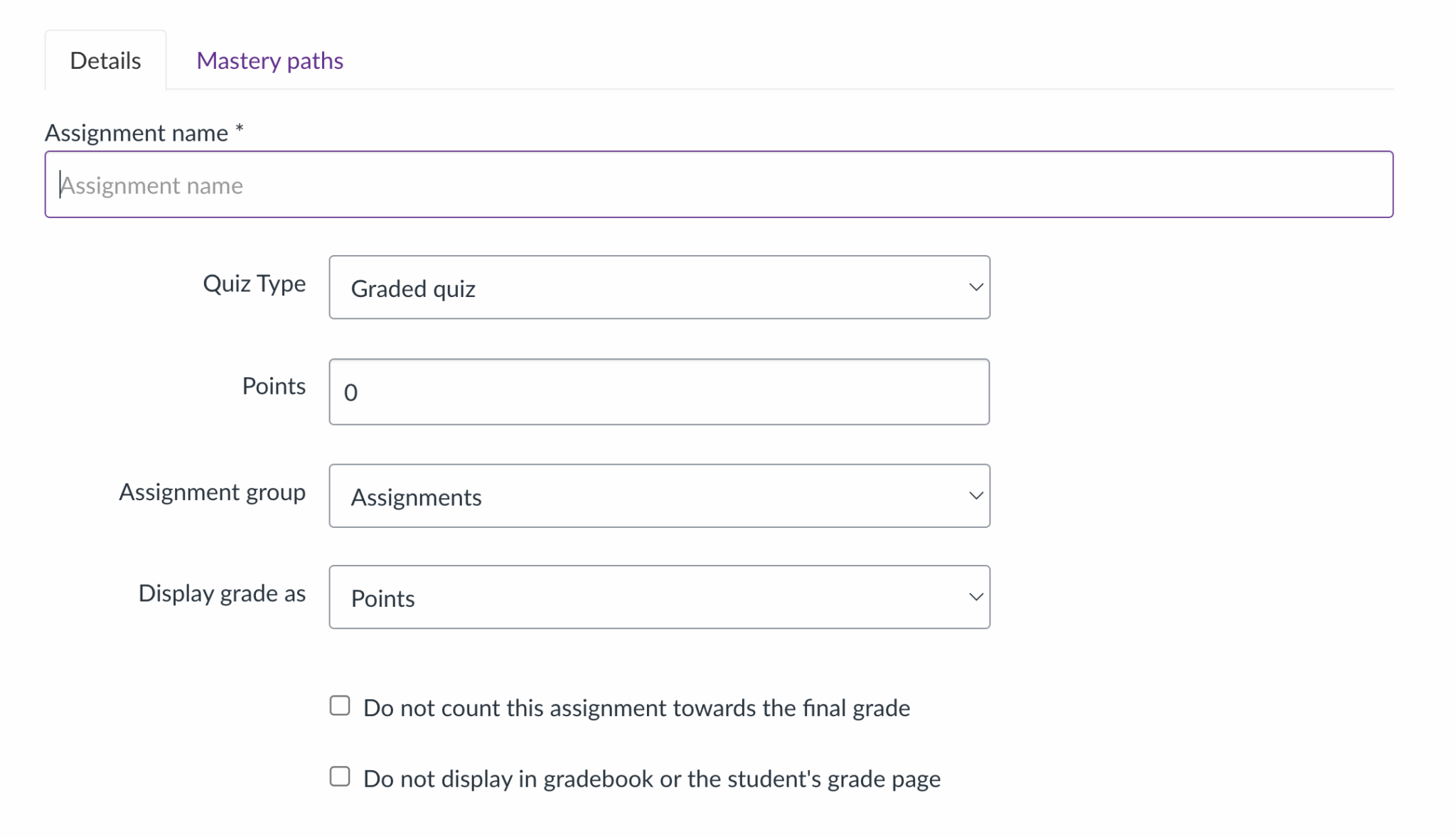Open the Assignment group dropdown
The width and height of the screenshot is (1456, 837).
(x=659, y=496)
